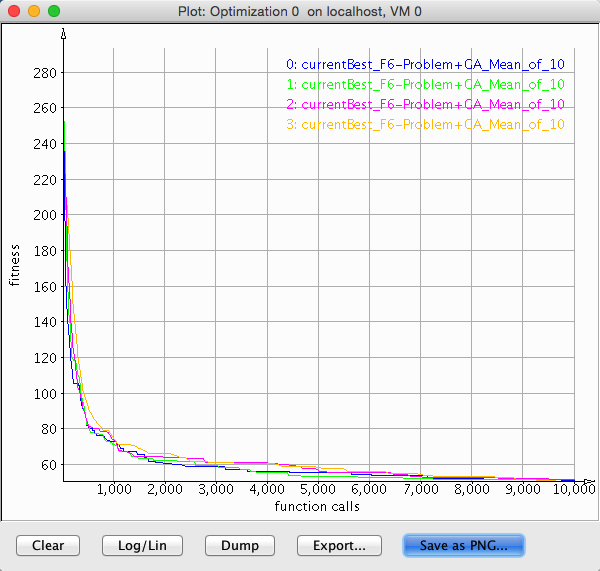Screen dimensions: 600x571
Task: Select the blue legend entry 0
Action: tap(425, 65)
